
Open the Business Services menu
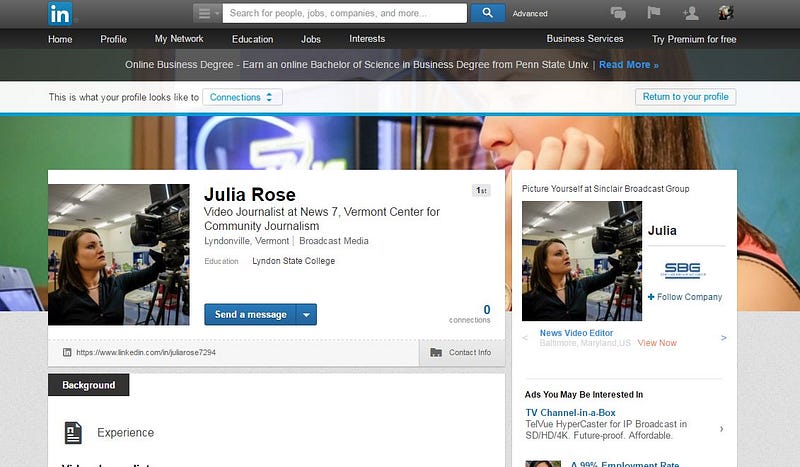585,39
